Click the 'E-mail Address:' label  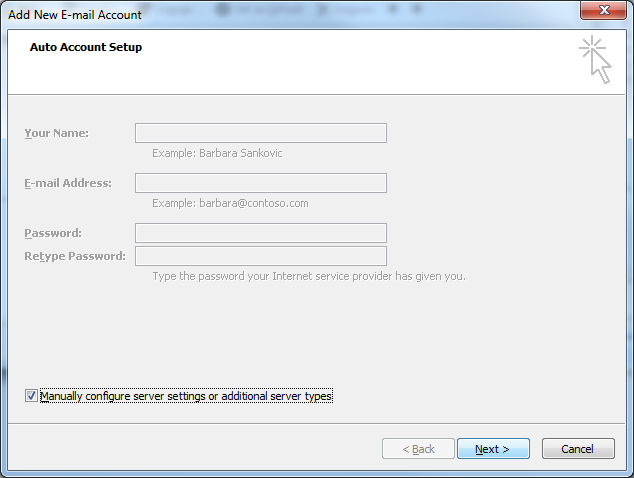click(x=68, y=183)
